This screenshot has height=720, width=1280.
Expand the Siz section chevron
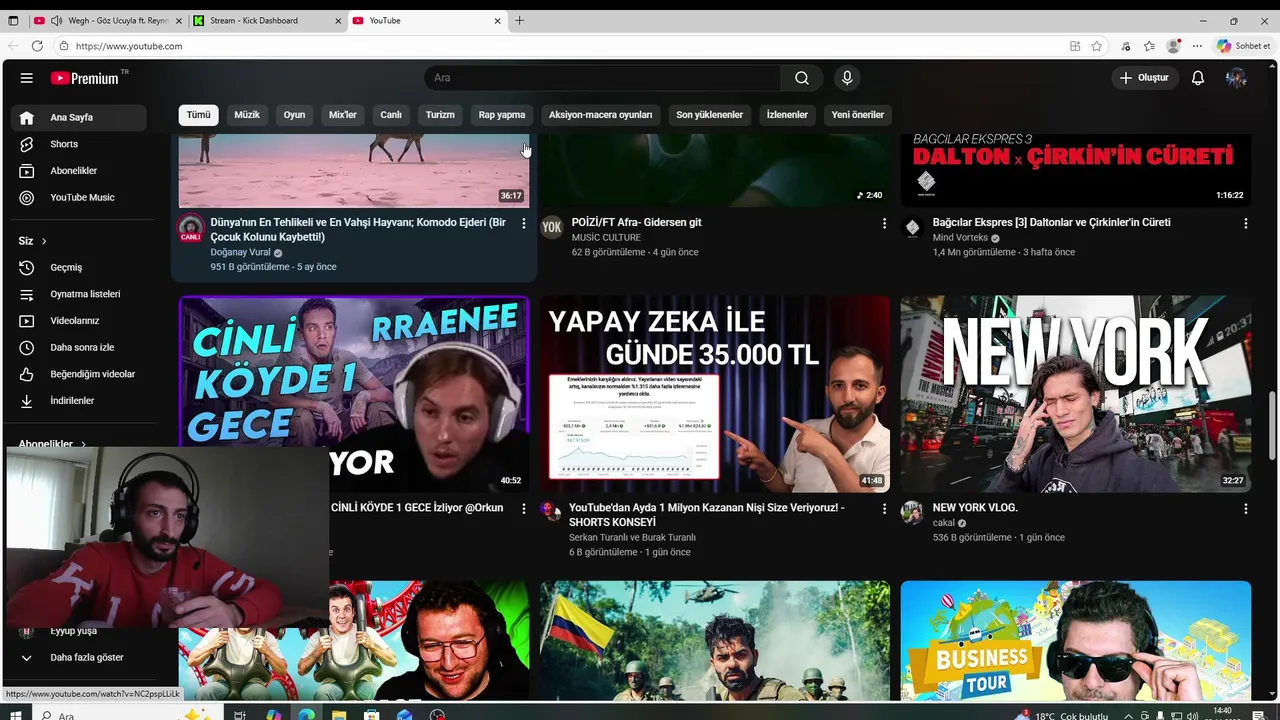(44, 241)
